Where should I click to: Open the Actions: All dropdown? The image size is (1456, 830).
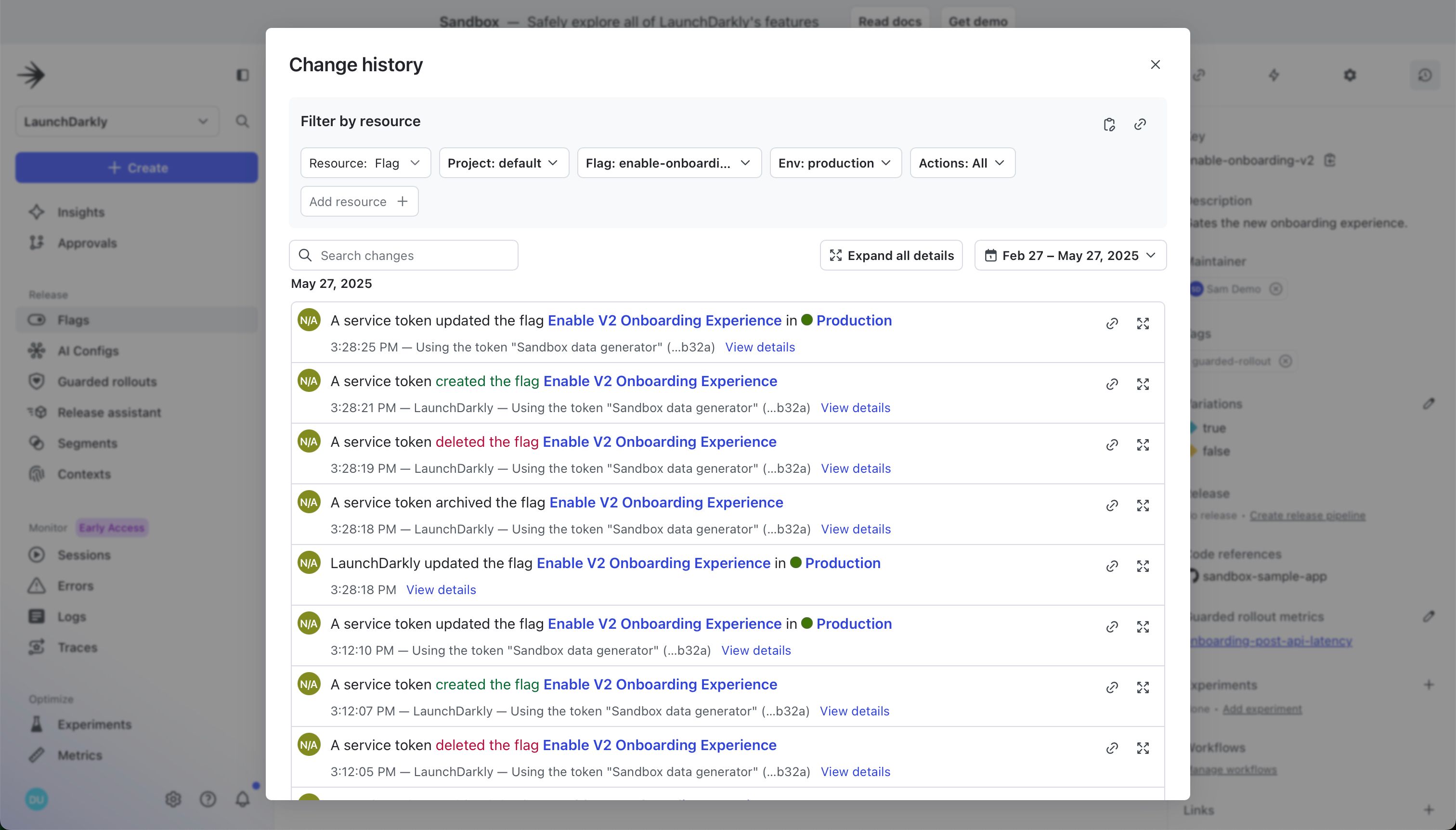(x=962, y=163)
